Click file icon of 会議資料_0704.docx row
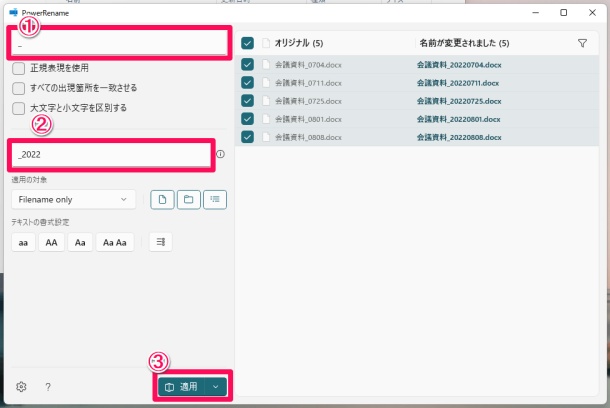The height and width of the screenshot is (408, 610). [x=266, y=65]
